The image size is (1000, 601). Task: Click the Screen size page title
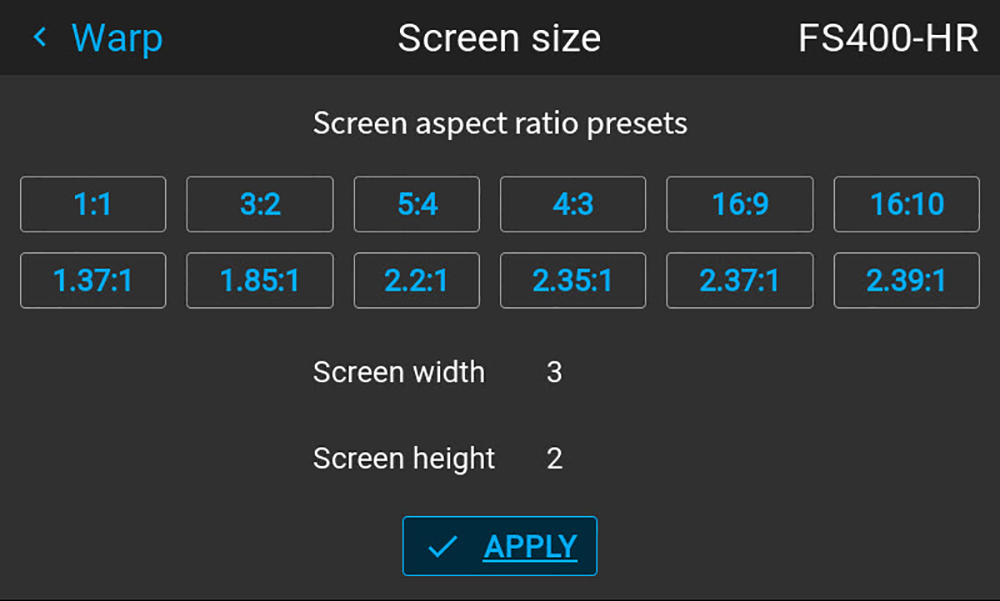[499, 38]
